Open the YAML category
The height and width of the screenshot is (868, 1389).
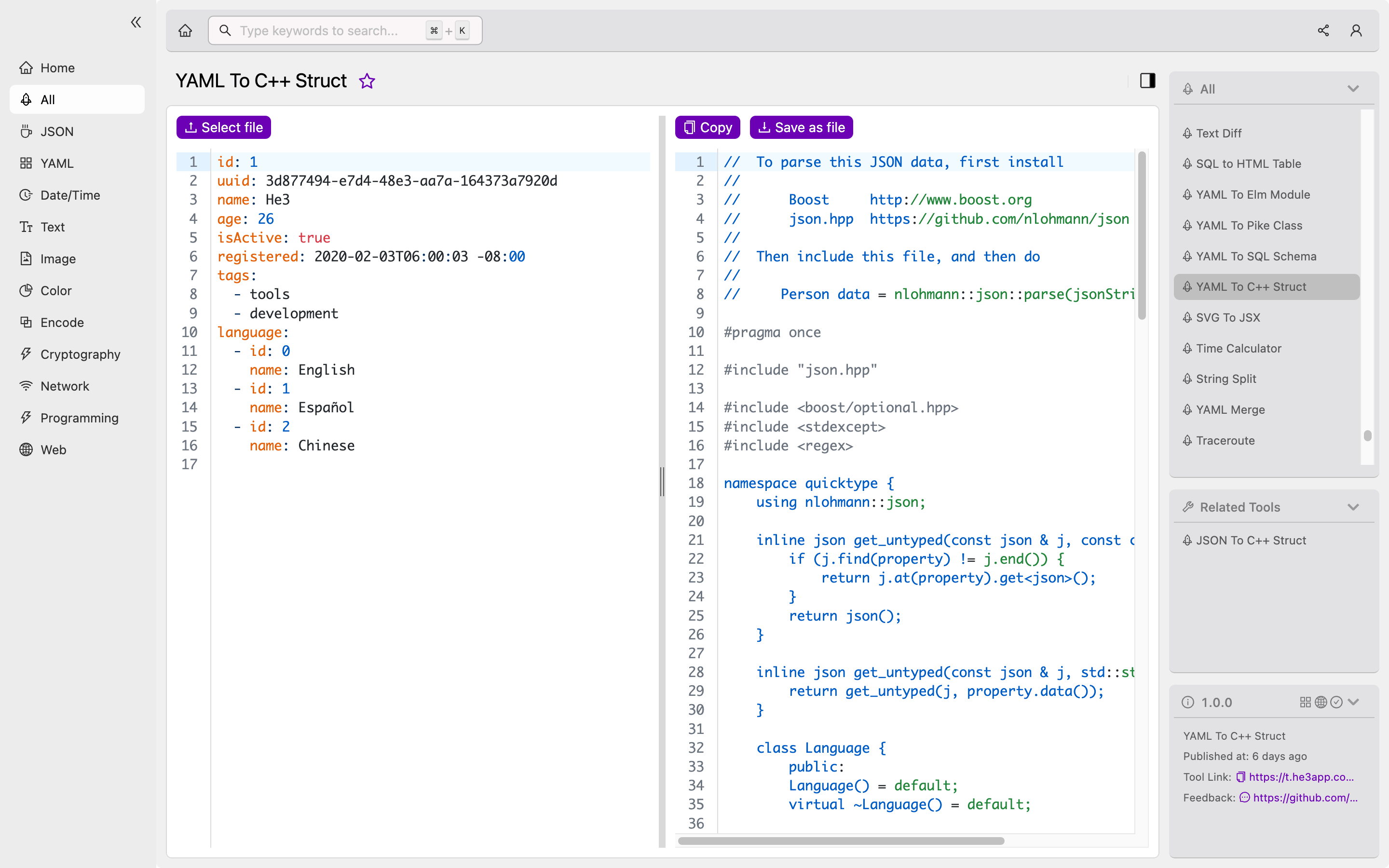coord(77,163)
